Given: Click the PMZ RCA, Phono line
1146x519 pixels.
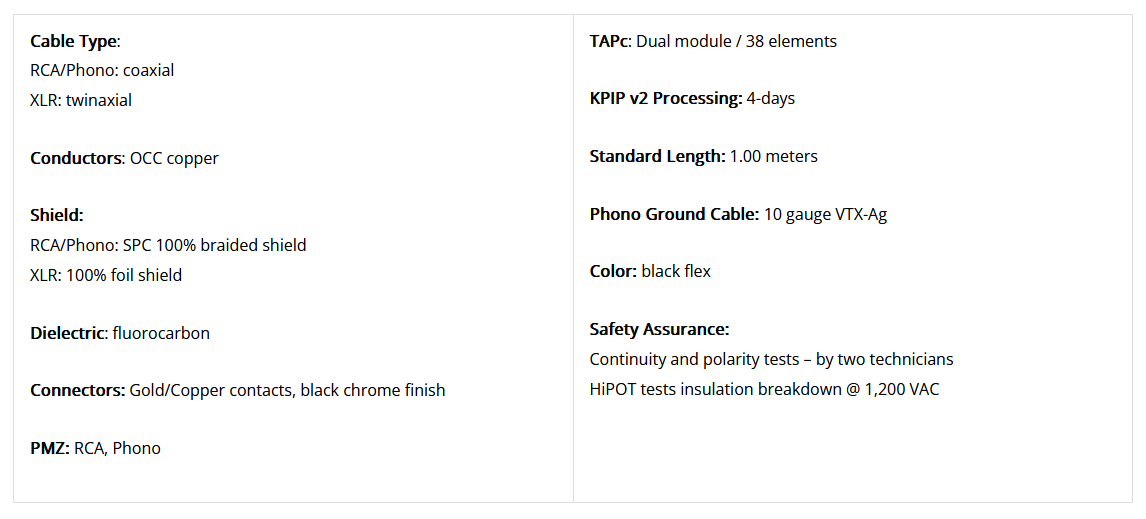Looking at the screenshot, I should [x=95, y=448].
